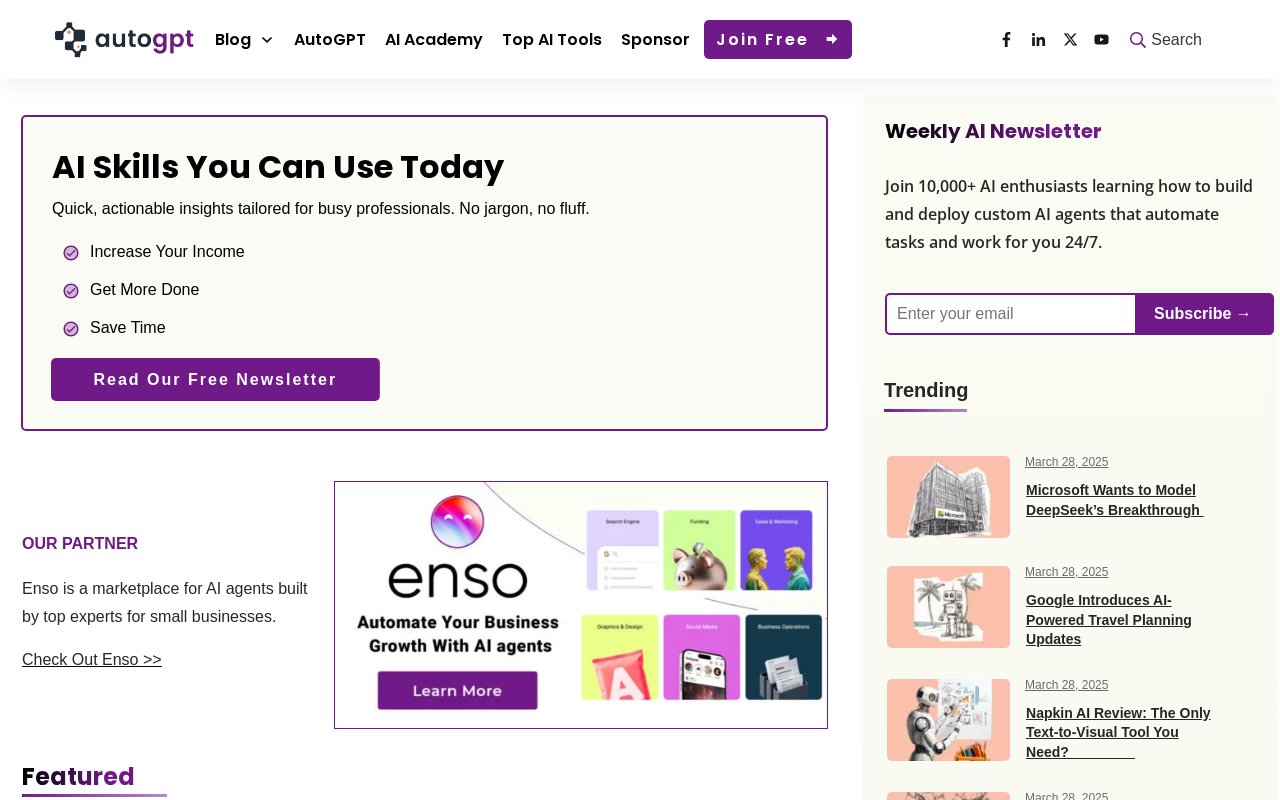1280x800 pixels.
Task: Open the LinkedIn icon in header
Action: 1038,40
